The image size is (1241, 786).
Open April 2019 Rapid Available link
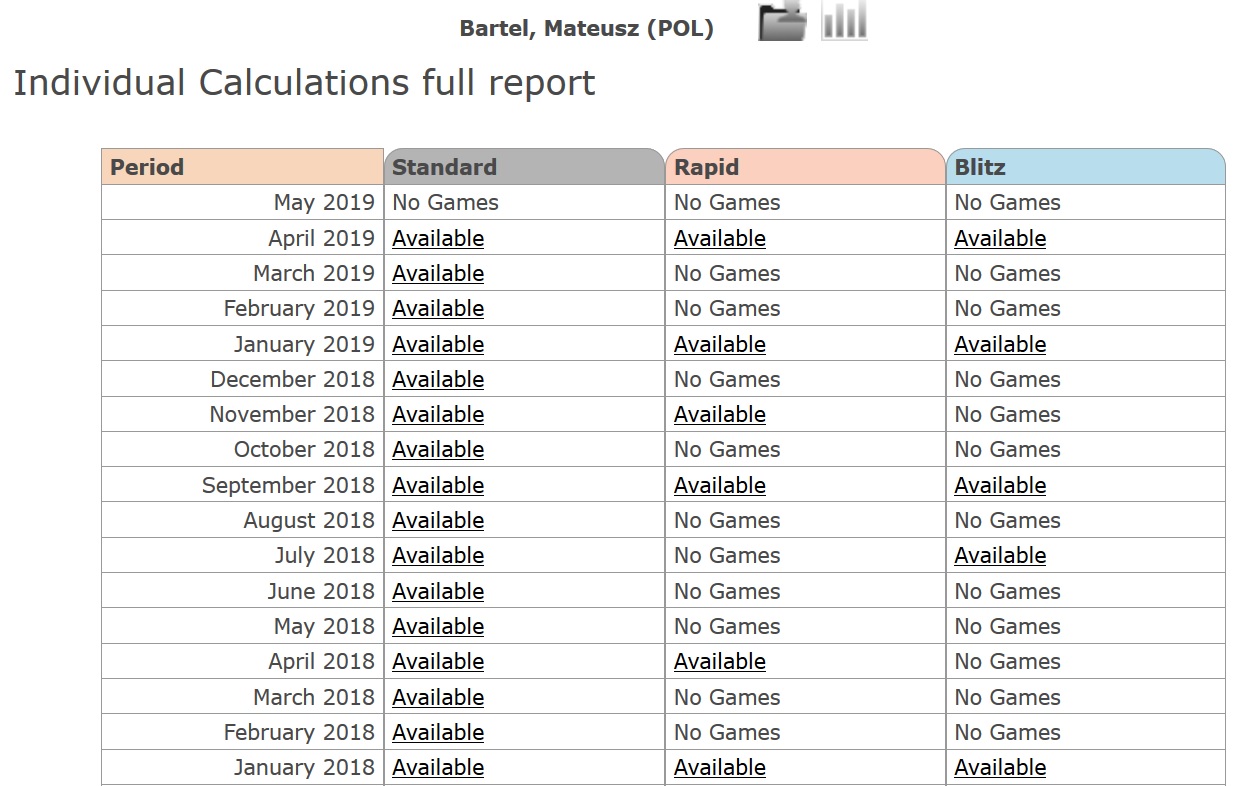point(720,238)
